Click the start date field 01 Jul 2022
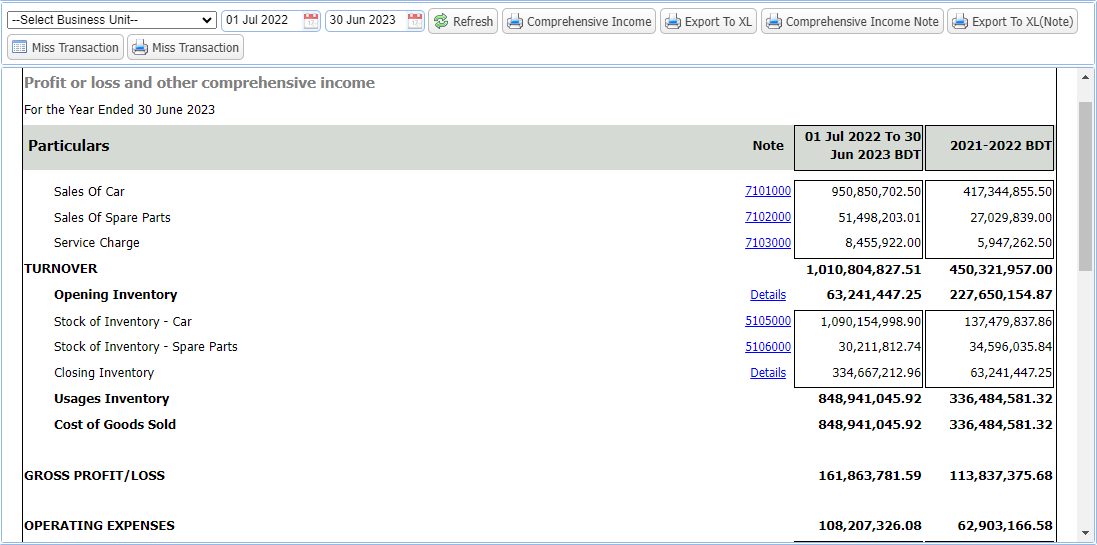Screen dimensions: 1097x545 (x=262, y=20)
